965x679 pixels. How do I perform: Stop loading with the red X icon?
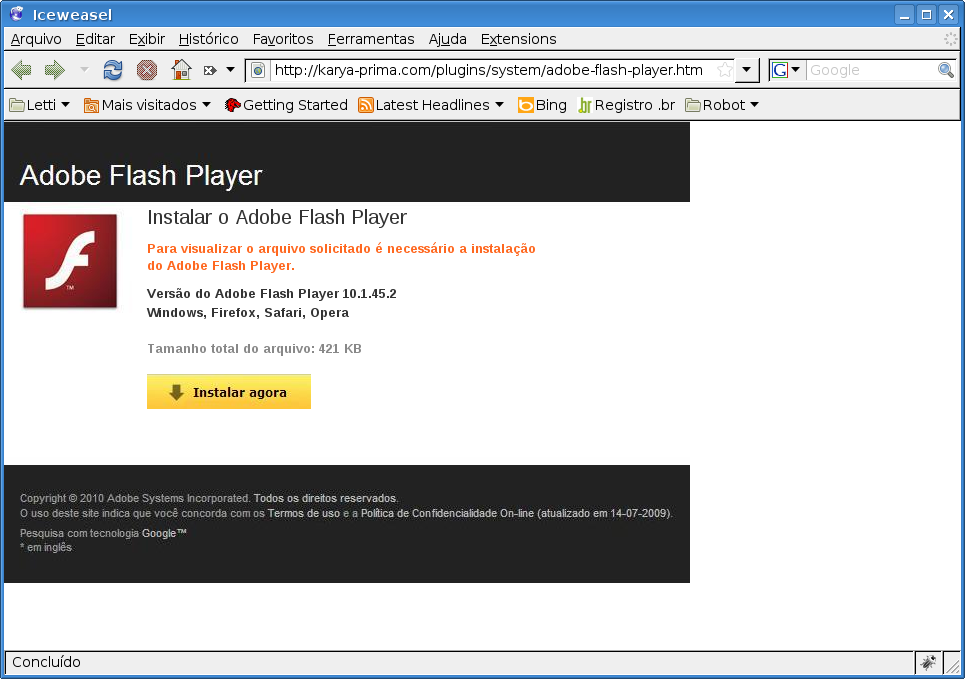click(x=146, y=70)
